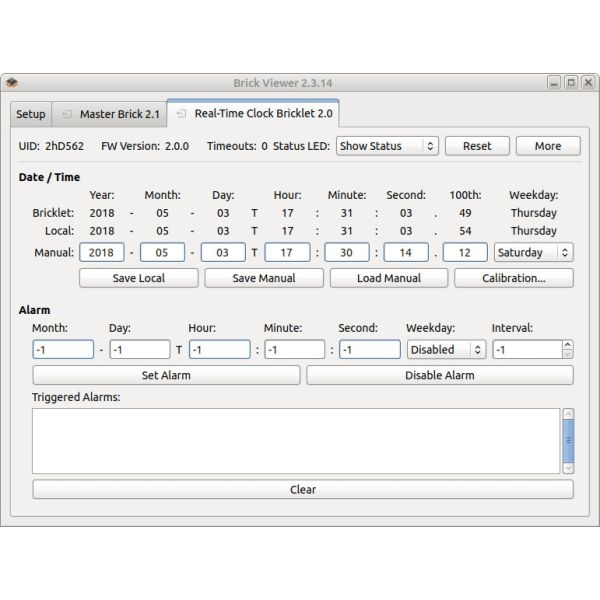
Task: Click the FW Version value 2.0.0
Action: tap(177, 146)
